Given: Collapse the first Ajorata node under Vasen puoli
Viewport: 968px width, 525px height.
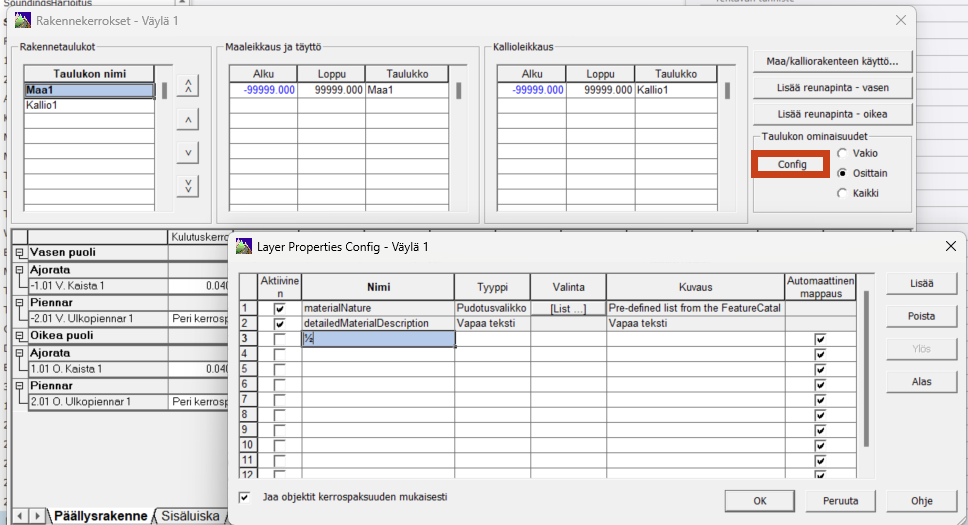Looking at the screenshot, I should tap(20, 270).
